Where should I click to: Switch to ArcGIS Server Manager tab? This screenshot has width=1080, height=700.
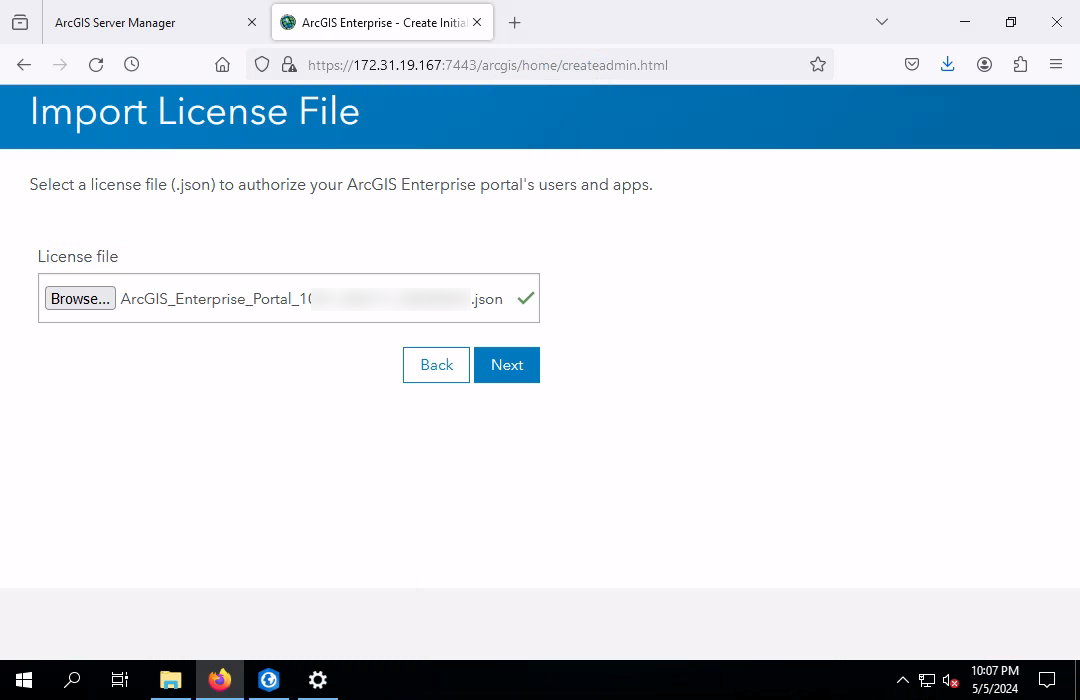(144, 23)
